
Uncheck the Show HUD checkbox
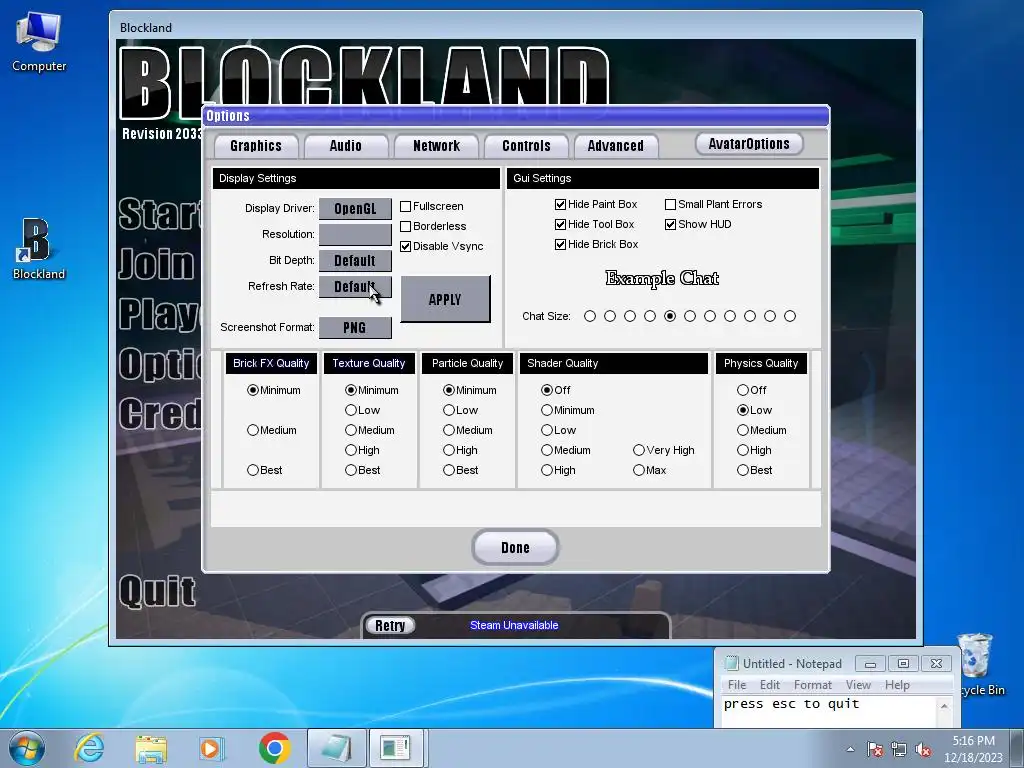[671, 225]
